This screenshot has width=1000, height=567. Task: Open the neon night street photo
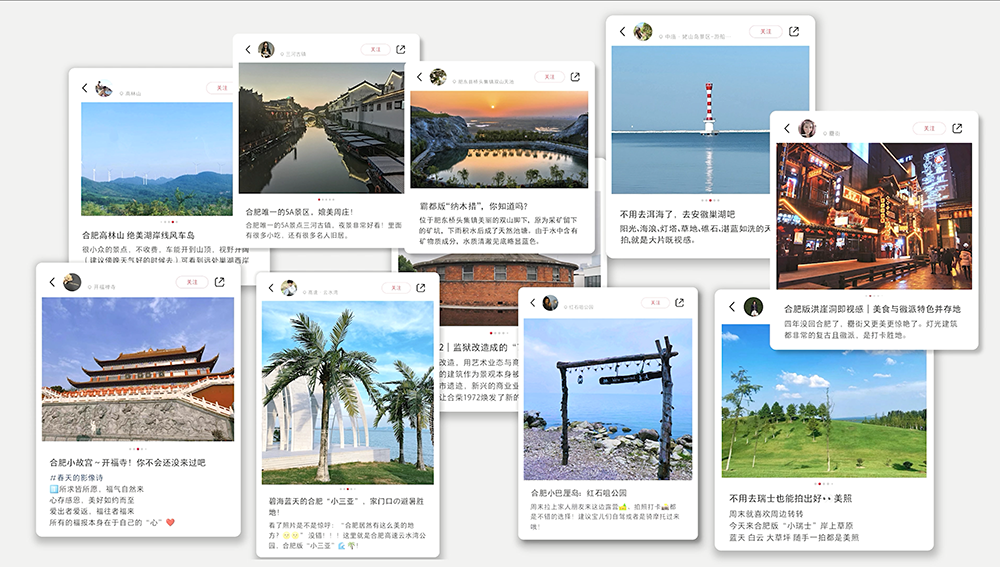[x=874, y=216]
